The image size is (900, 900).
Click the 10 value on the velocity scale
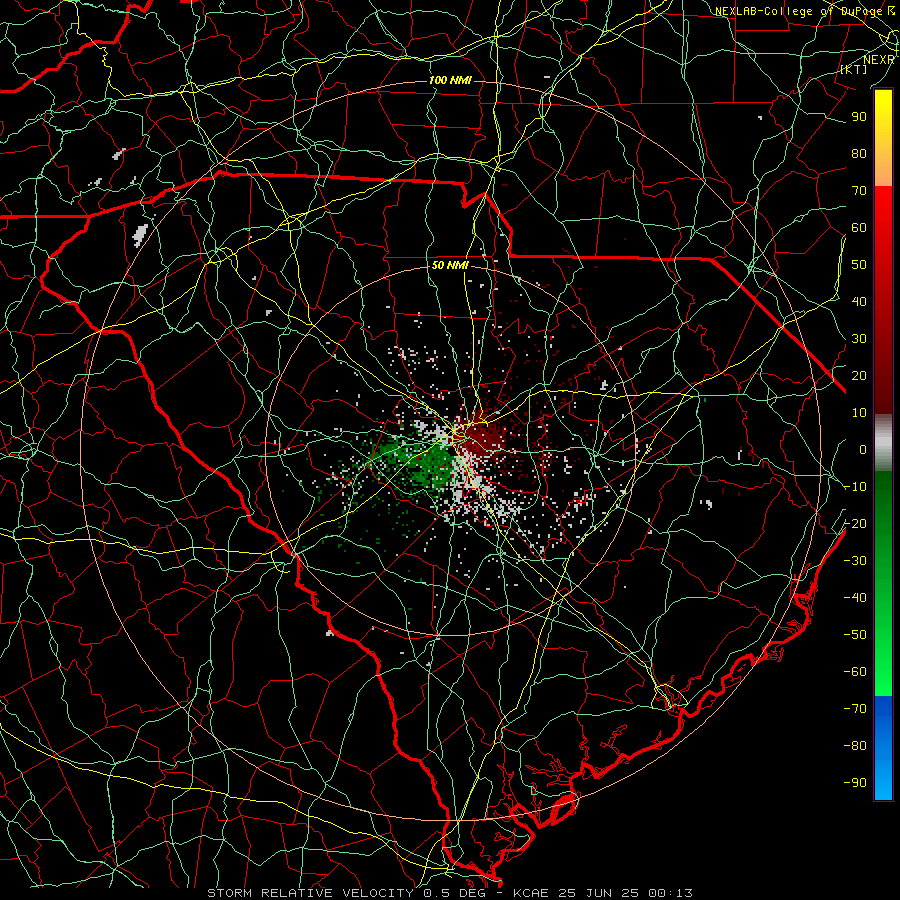tap(859, 413)
